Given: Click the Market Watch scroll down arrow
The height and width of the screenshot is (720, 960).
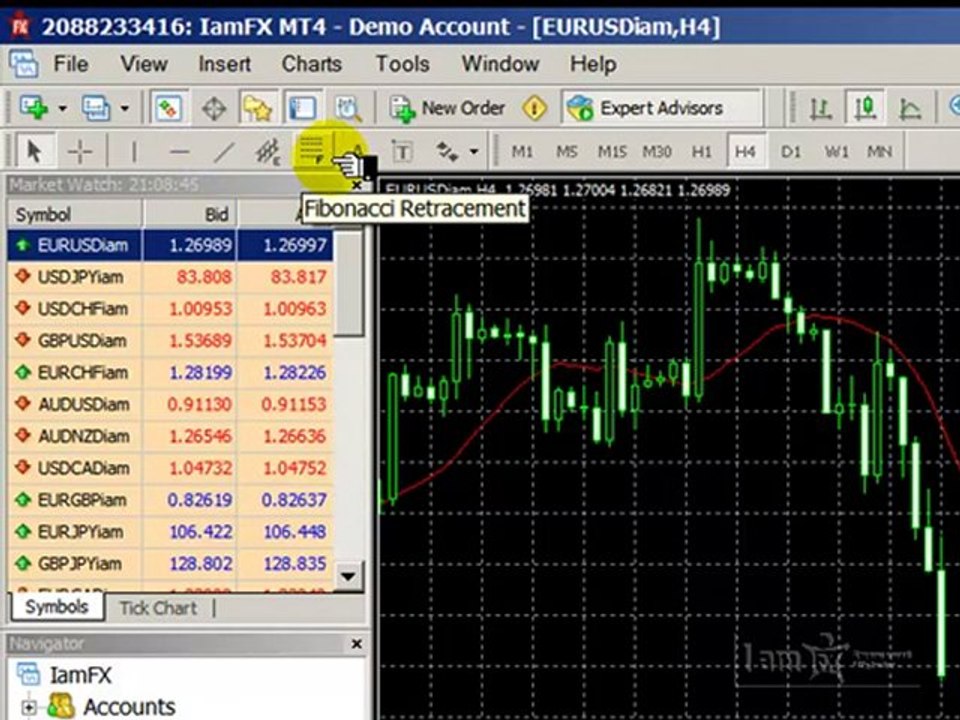Looking at the screenshot, I should click(x=349, y=576).
